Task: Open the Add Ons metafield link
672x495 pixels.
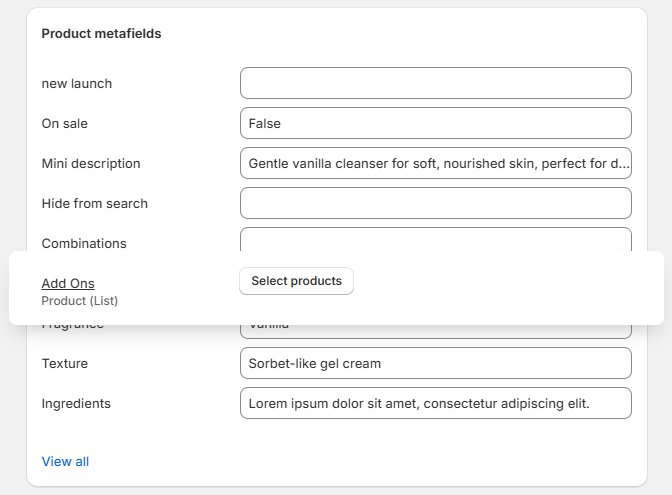Action: [x=68, y=283]
